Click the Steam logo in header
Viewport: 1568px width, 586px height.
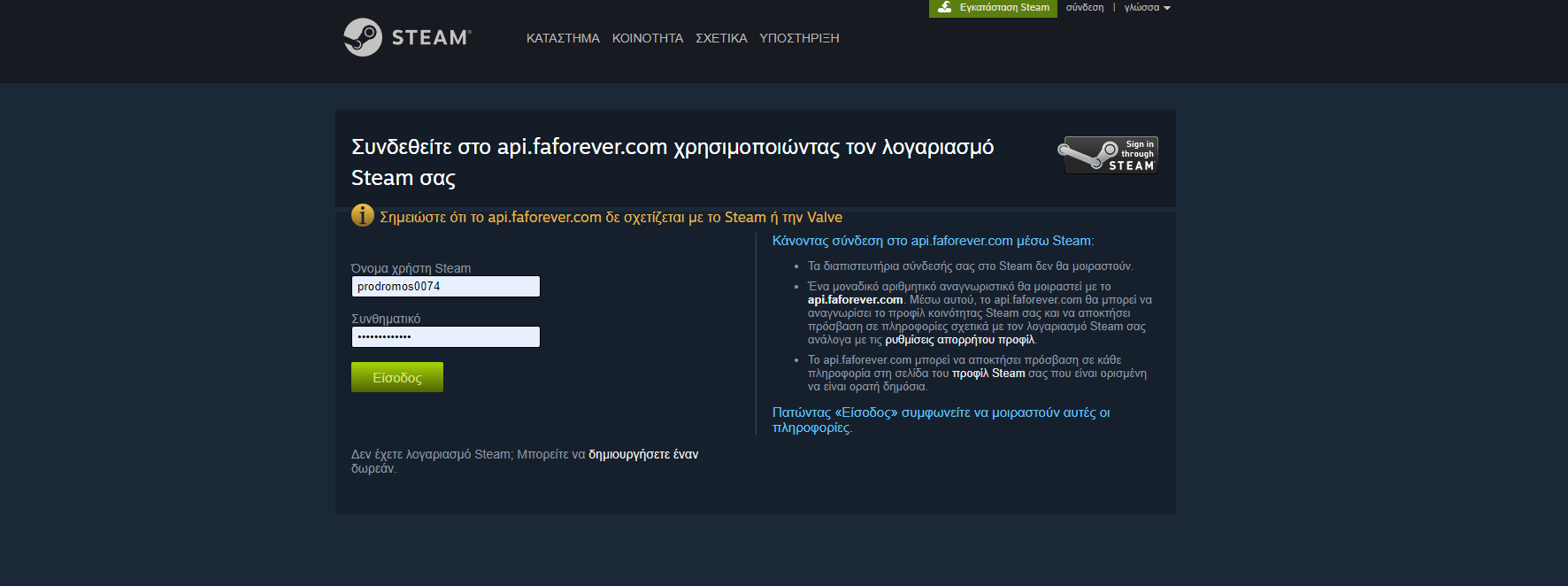407,37
